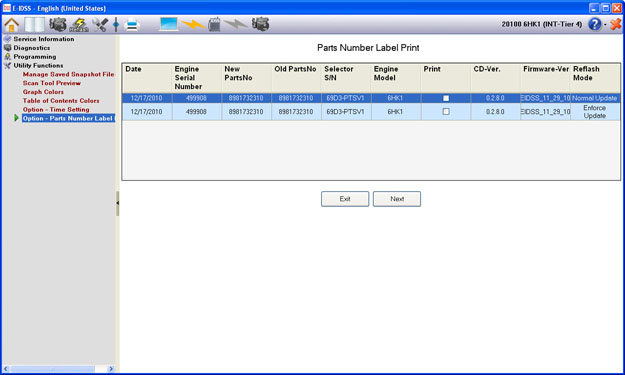Click sidebar horizontal scrollbar left arrow
This screenshot has height=375, width=625.
click(x=6, y=369)
